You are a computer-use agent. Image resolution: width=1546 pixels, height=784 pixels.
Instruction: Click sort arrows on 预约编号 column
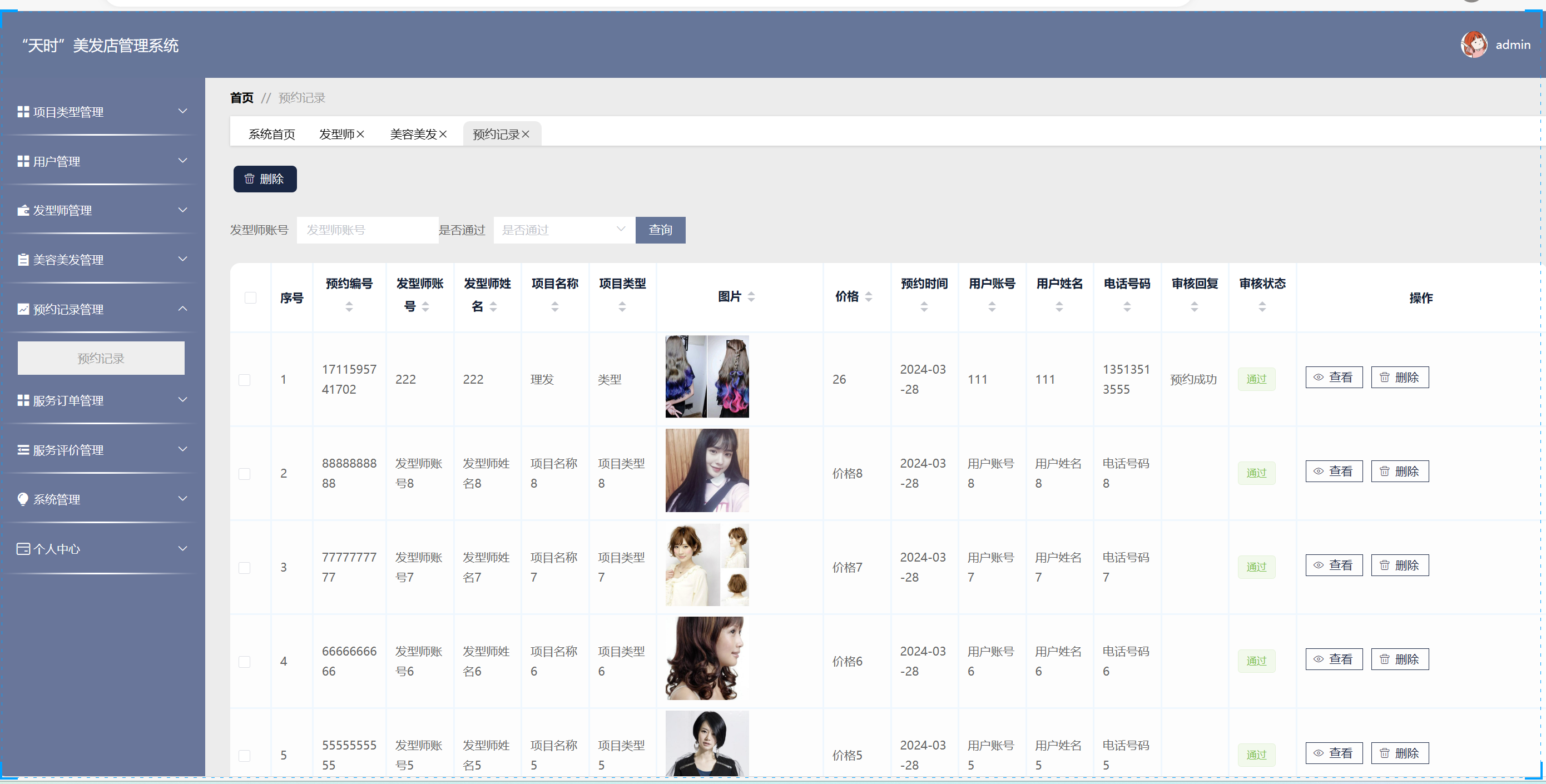pos(349,306)
